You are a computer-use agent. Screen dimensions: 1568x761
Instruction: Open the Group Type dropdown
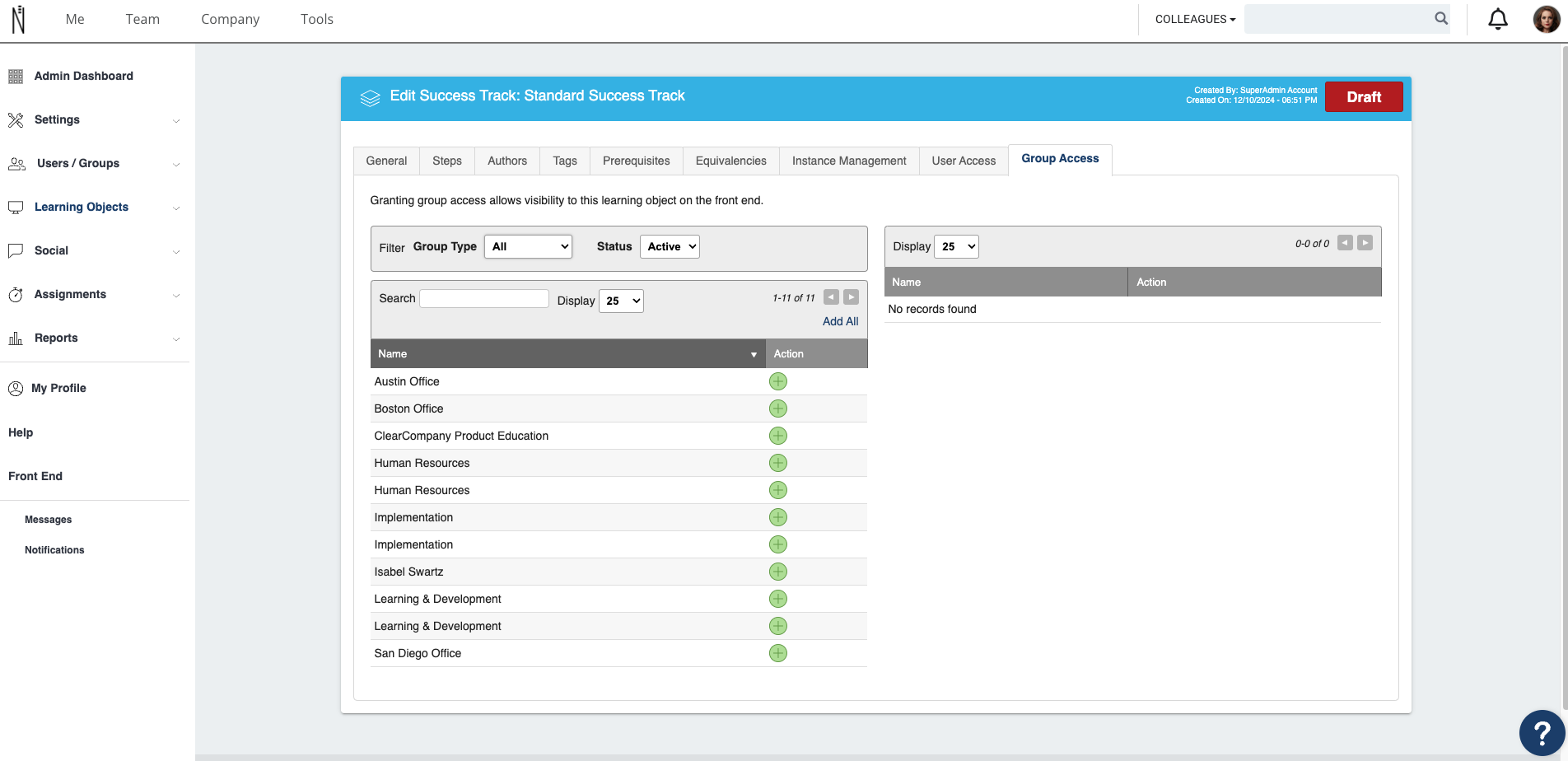click(528, 246)
